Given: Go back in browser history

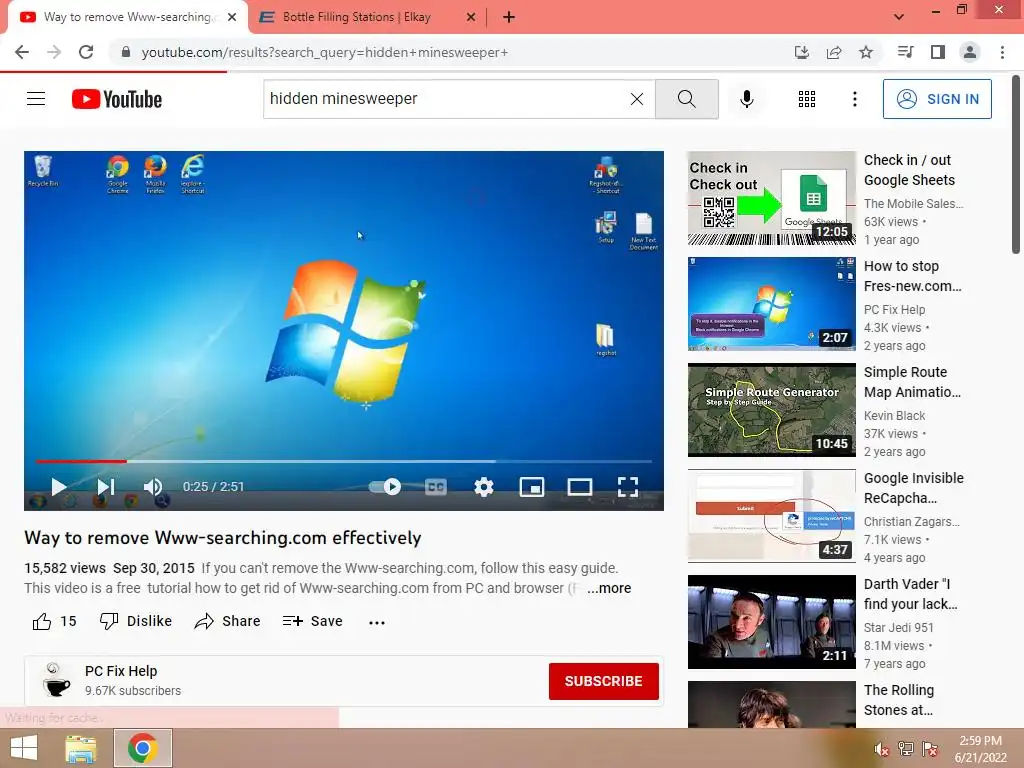Looking at the screenshot, I should click(22, 52).
